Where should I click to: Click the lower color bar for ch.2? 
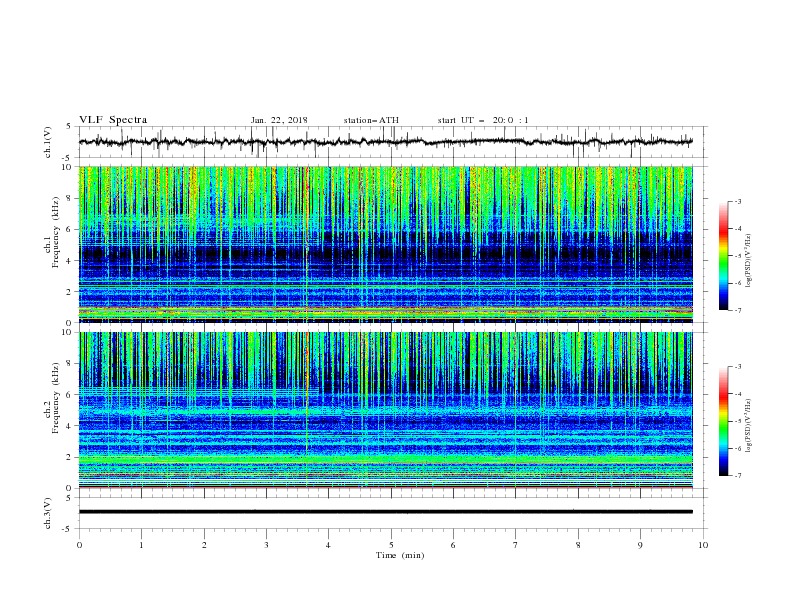click(x=724, y=421)
